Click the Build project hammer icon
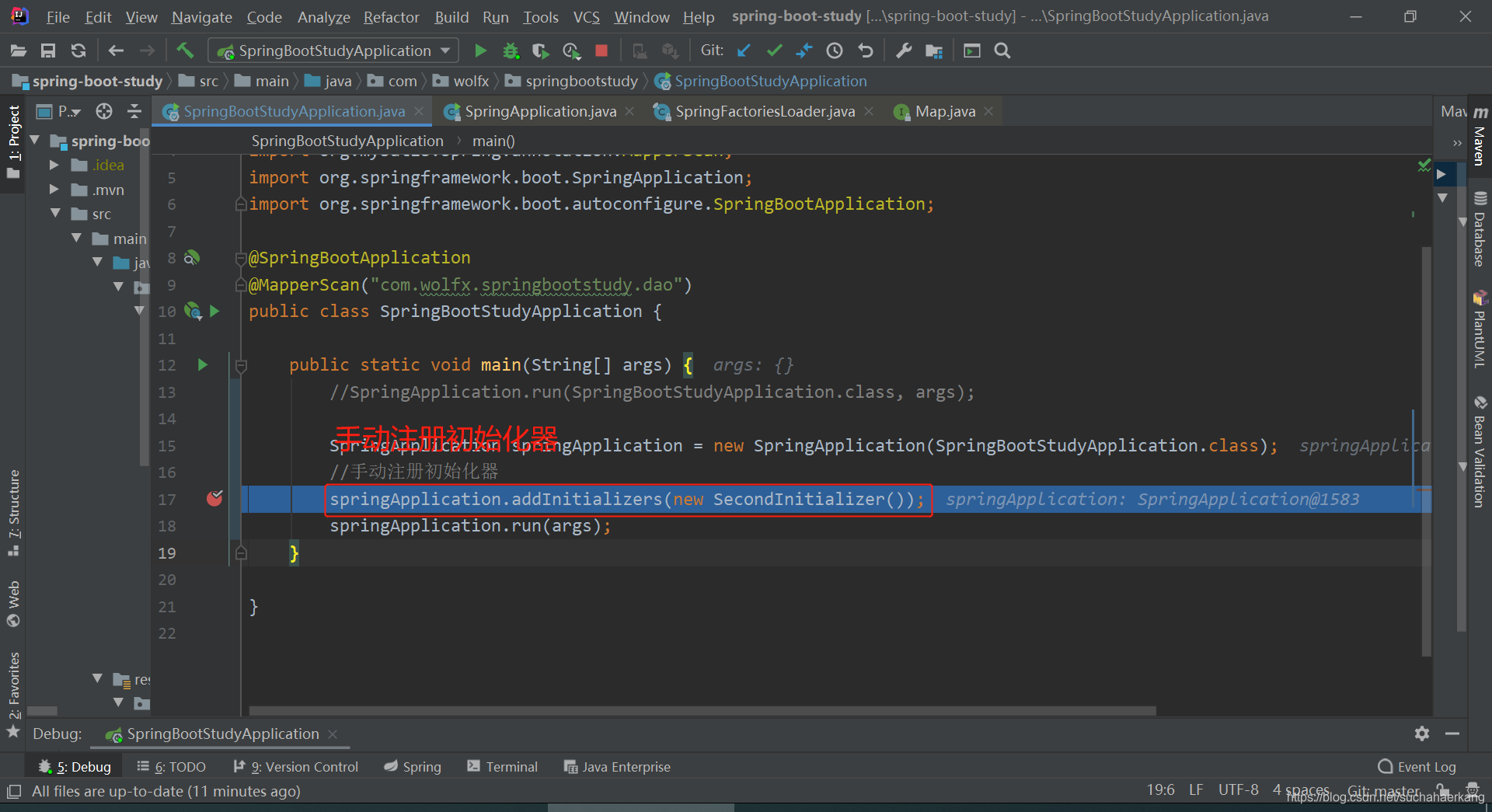1492x812 pixels. [x=185, y=51]
